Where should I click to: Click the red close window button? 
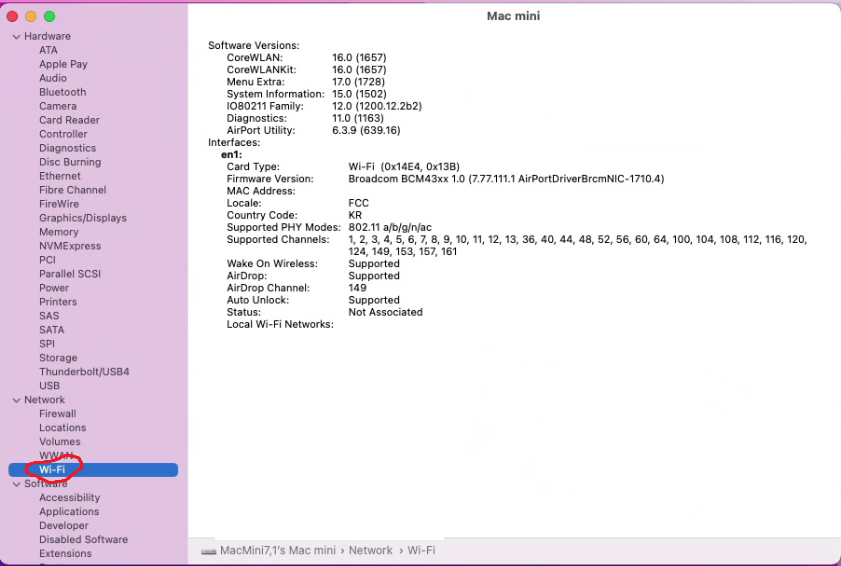(12, 16)
